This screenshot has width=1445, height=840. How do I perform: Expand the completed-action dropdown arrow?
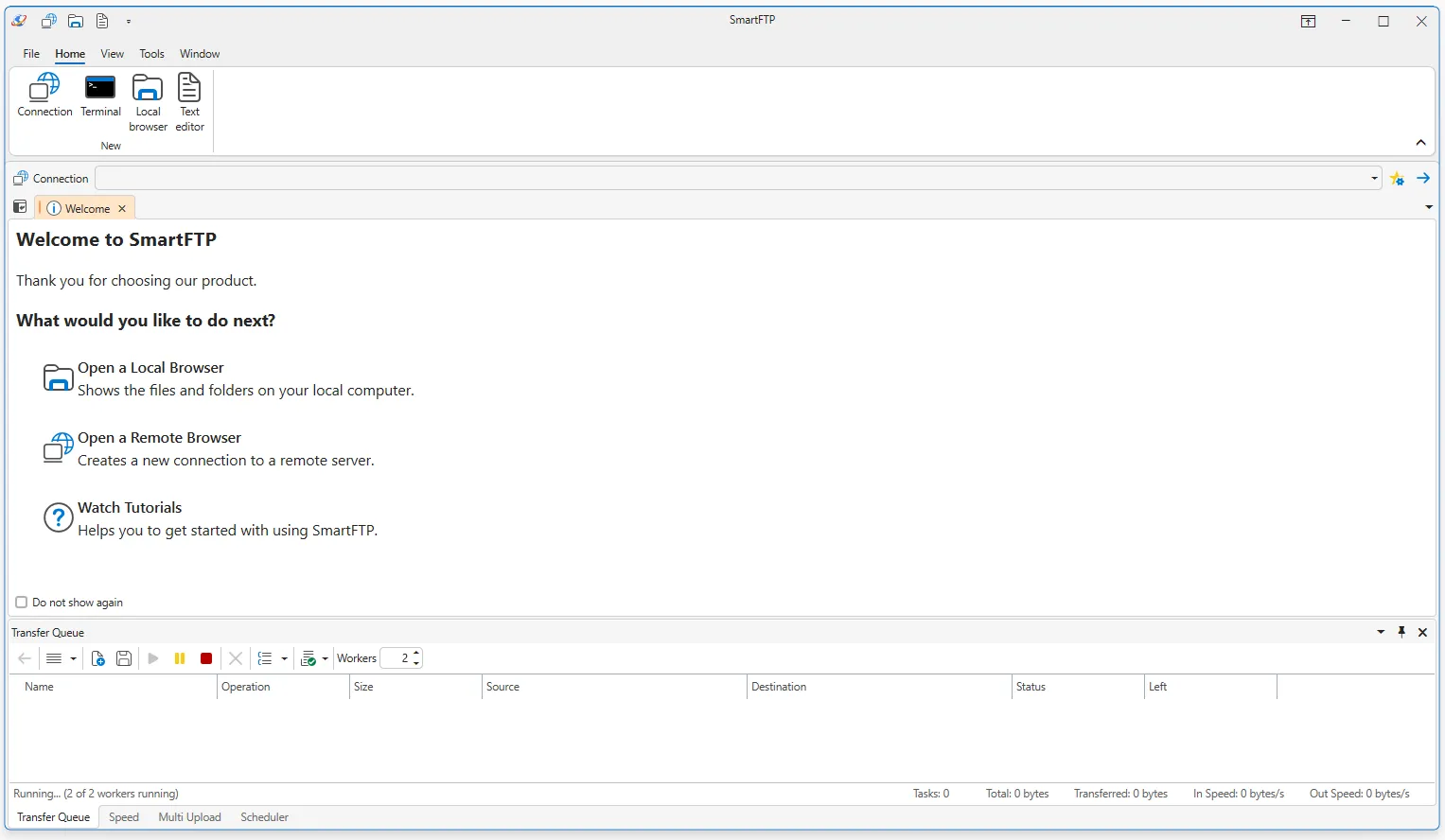(325, 658)
